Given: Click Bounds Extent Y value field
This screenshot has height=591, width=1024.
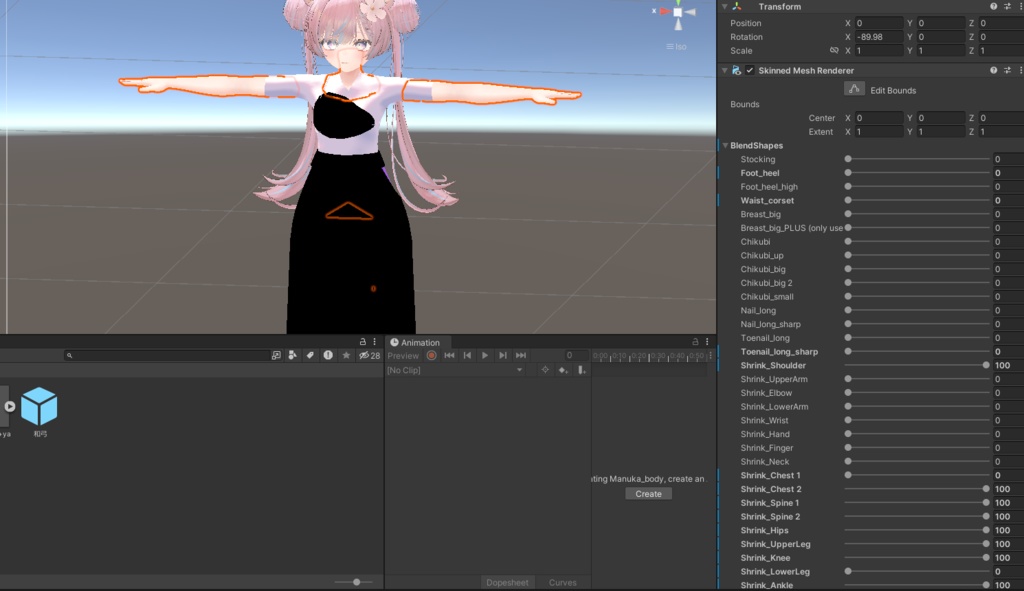Looking at the screenshot, I should 940,131.
